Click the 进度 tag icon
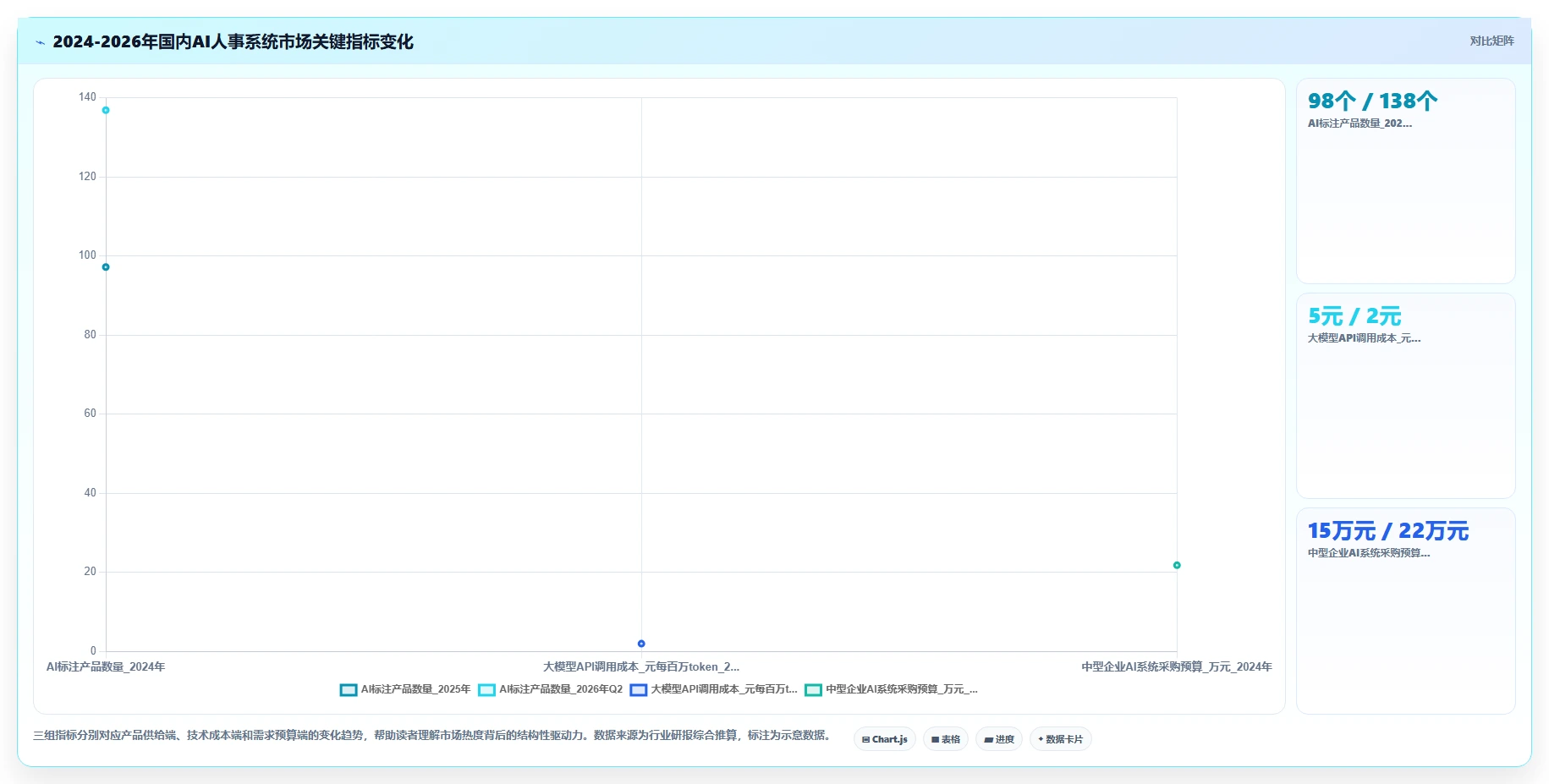 pyautogui.click(x=988, y=739)
